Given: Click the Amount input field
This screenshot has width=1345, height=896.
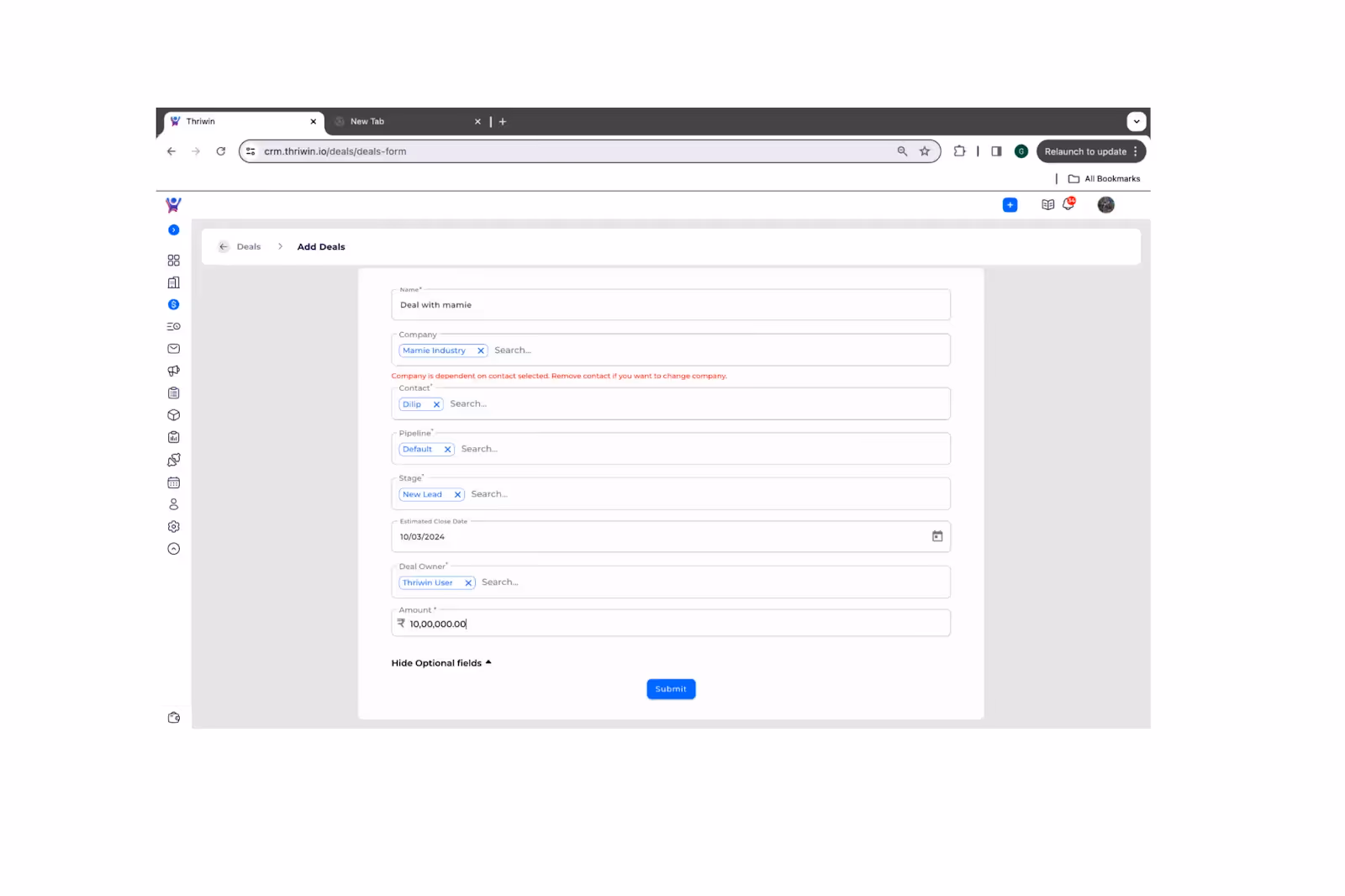Looking at the screenshot, I should [671, 624].
